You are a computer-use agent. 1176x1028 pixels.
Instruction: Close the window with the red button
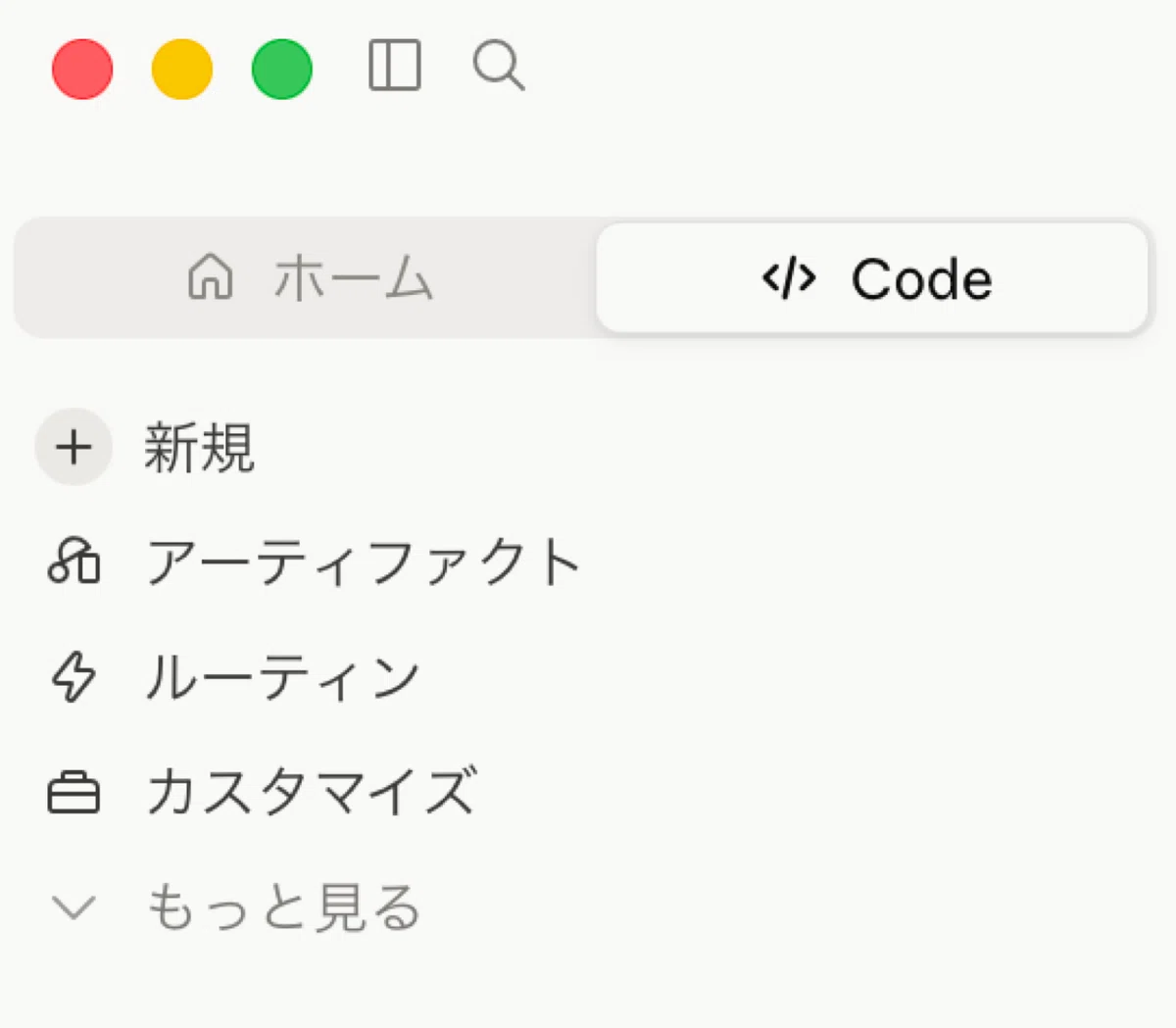point(82,69)
